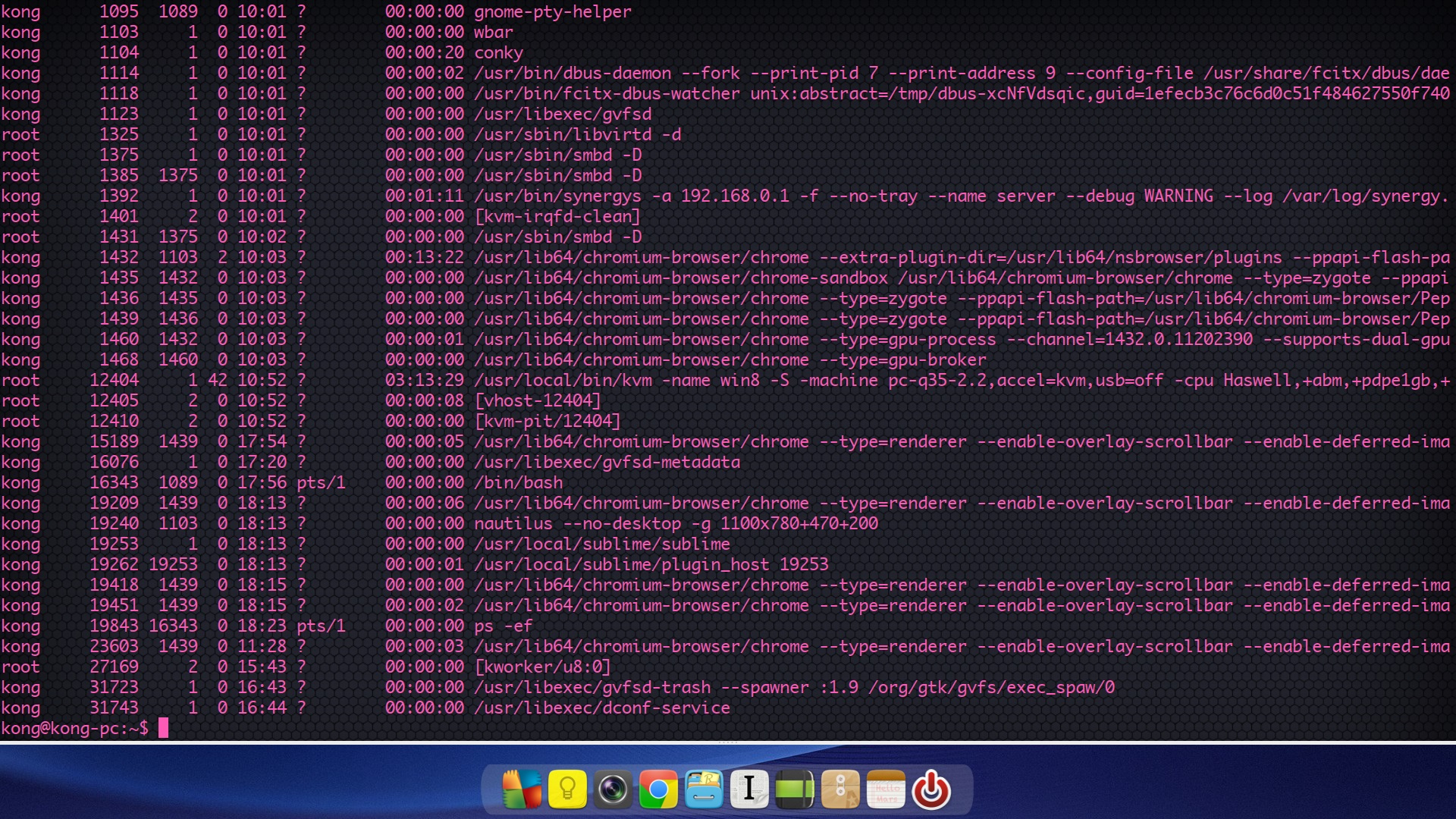Screen dimensions: 1456x819
Task: Click the '/usr/bin/synergys' command text
Action: click(x=558, y=196)
